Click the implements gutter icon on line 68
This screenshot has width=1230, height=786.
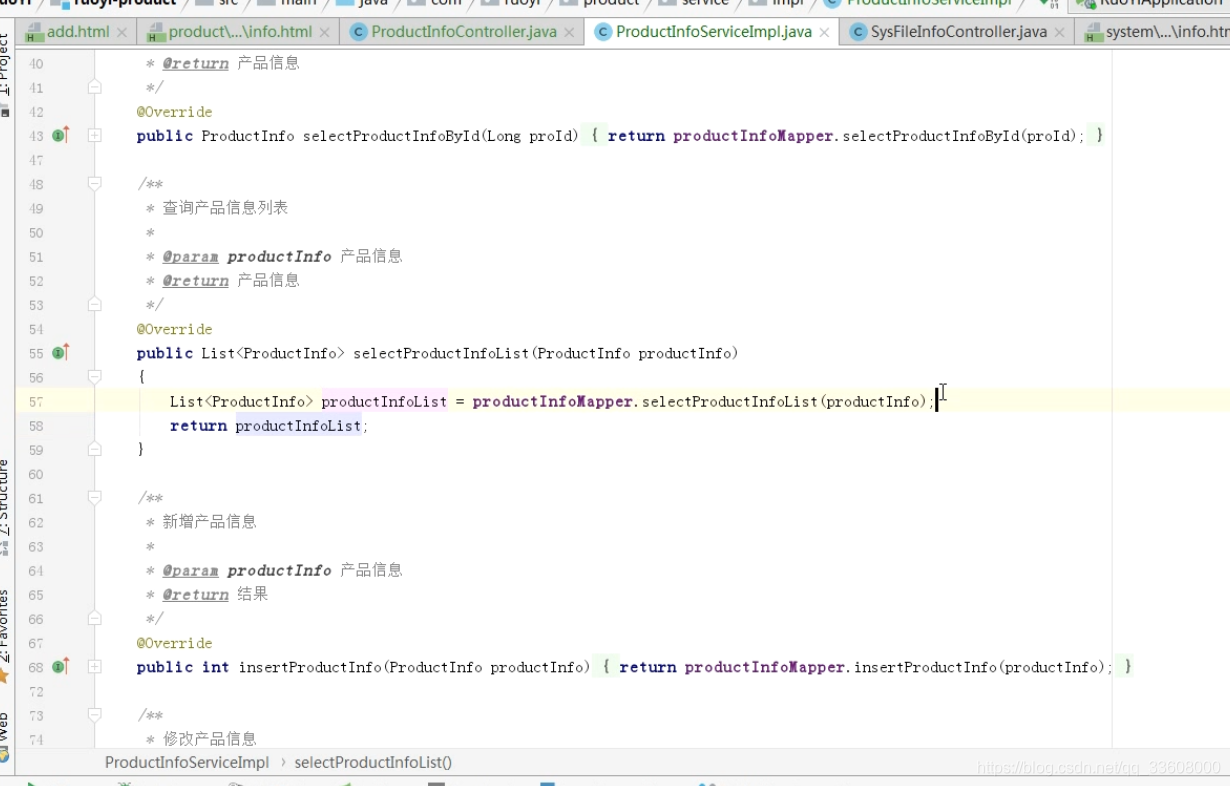60,666
